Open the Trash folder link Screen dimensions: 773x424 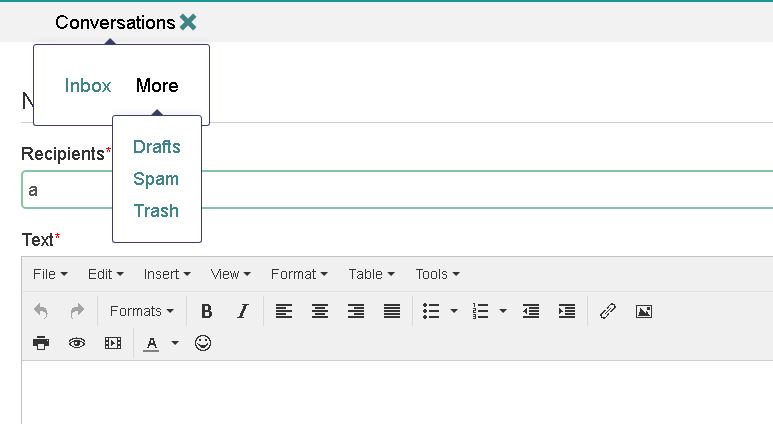click(x=156, y=211)
